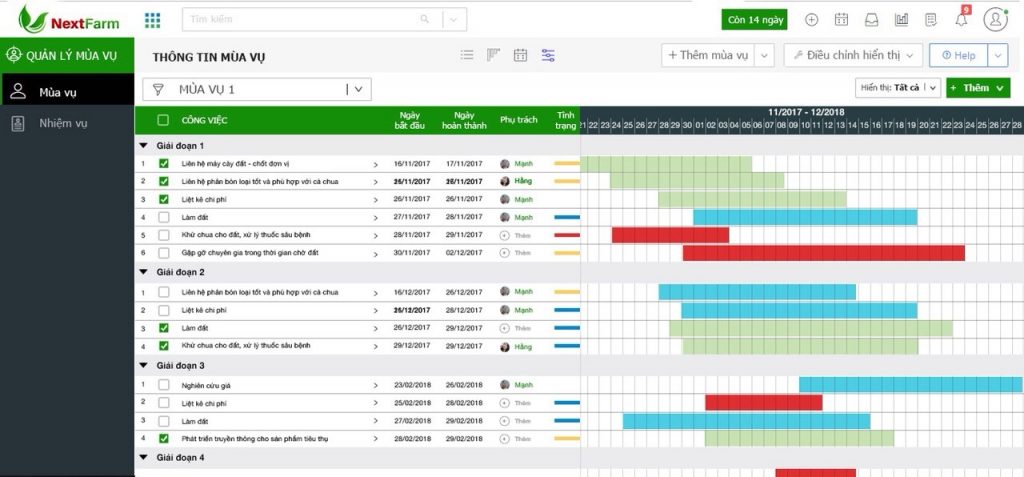Open 'Hiển thị: Tất cả' dropdown
Image resolution: width=1024 pixels, height=477 pixels.
(x=898, y=88)
